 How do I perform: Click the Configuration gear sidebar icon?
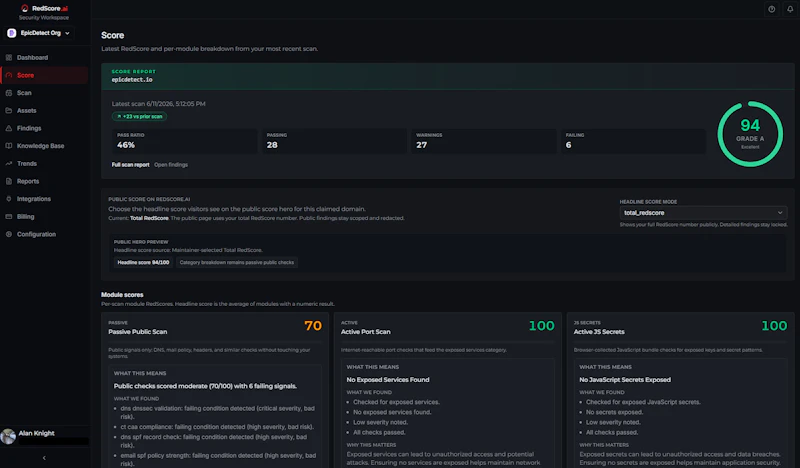coord(9,234)
